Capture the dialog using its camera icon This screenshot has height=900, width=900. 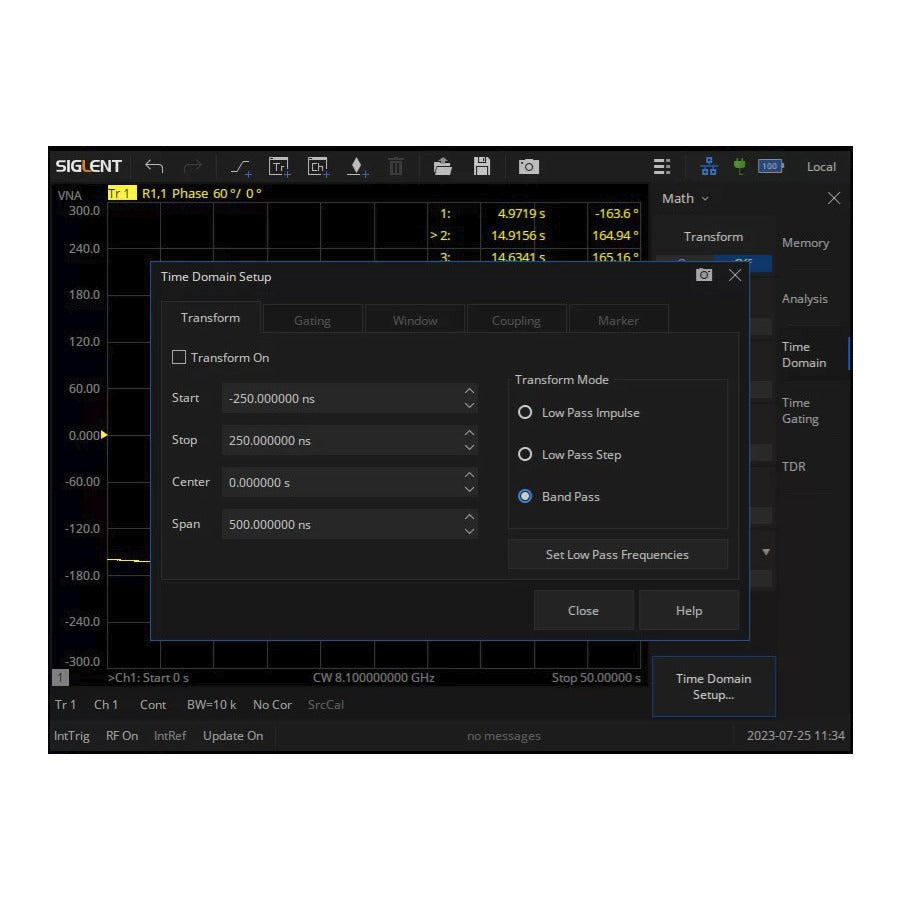click(704, 275)
